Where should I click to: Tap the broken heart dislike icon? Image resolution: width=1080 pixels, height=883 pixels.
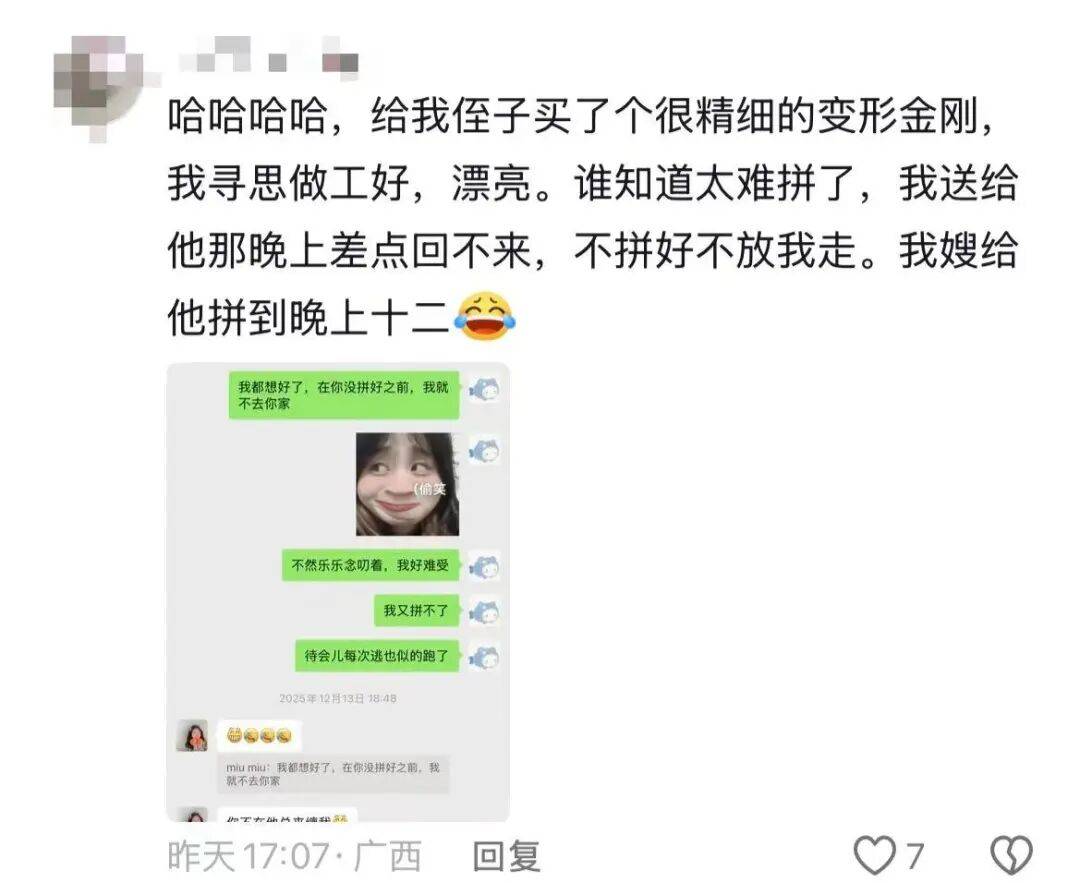pyautogui.click(x=1010, y=855)
